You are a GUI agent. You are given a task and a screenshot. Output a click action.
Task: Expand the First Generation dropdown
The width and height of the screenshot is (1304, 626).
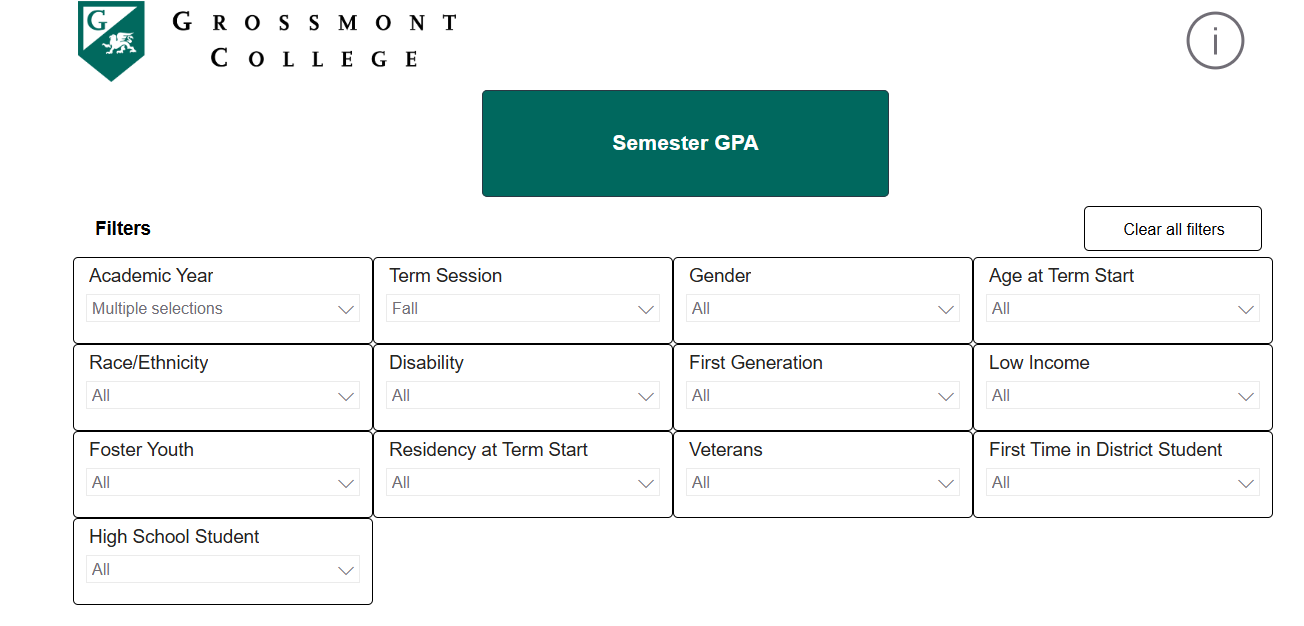pos(822,395)
